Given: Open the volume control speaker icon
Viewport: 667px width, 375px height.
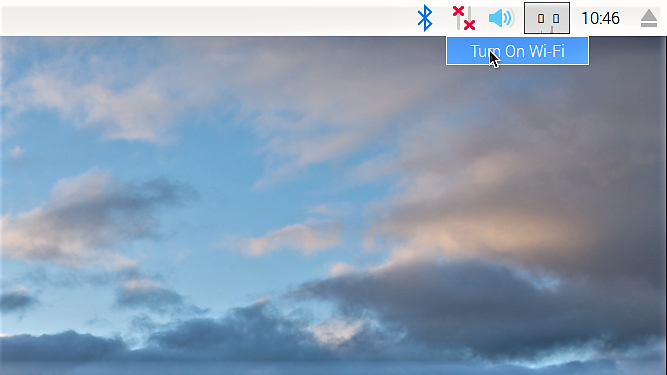Looking at the screenshot, I should pyautogui.click(x=501, y=18).
